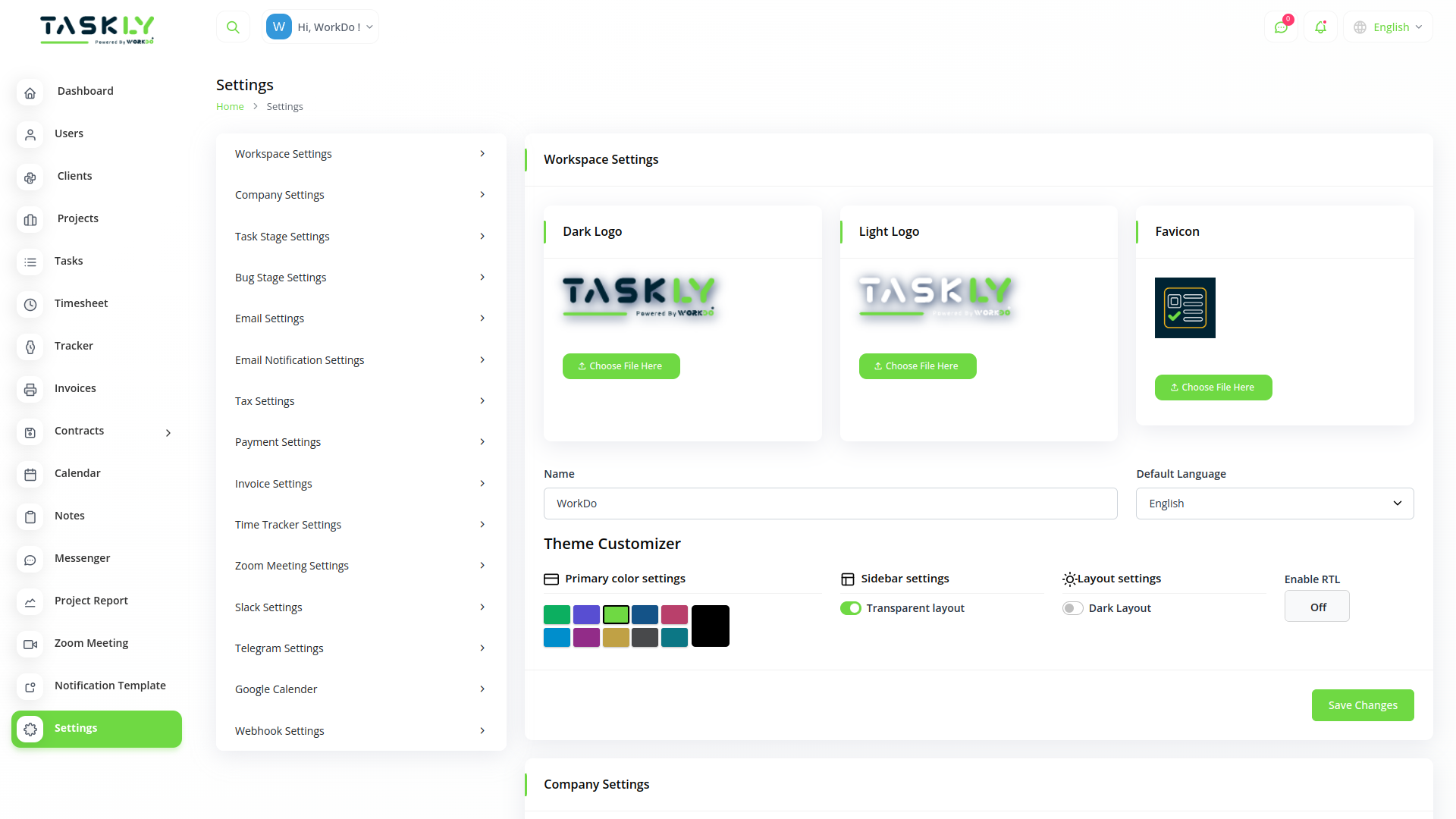Click Save Changes button
This screenshot has width=1456, height=819.
click(x=1362, y=705)
